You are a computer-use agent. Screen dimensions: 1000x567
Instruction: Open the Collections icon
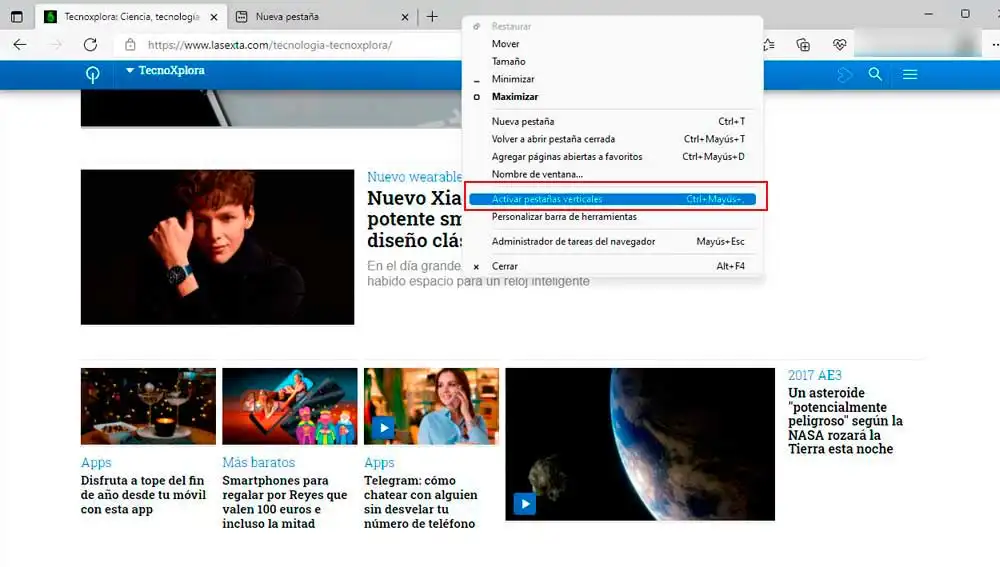pyautogui.click(x=803, y=45)
